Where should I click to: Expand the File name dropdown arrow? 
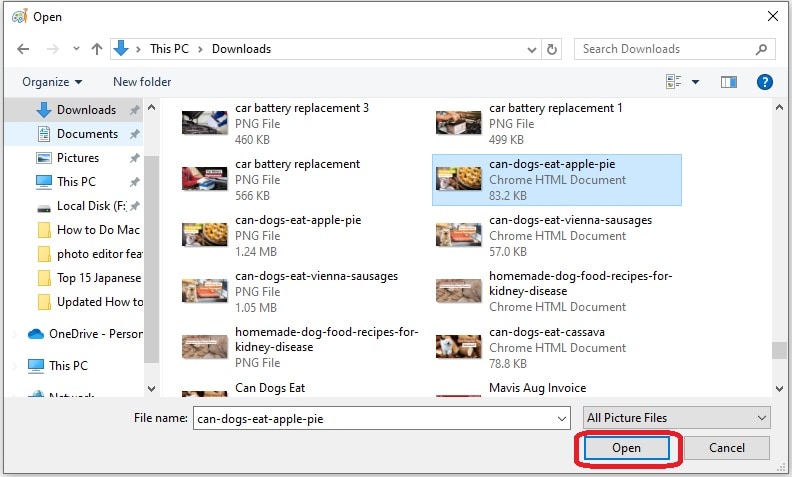tap(561, 418)
